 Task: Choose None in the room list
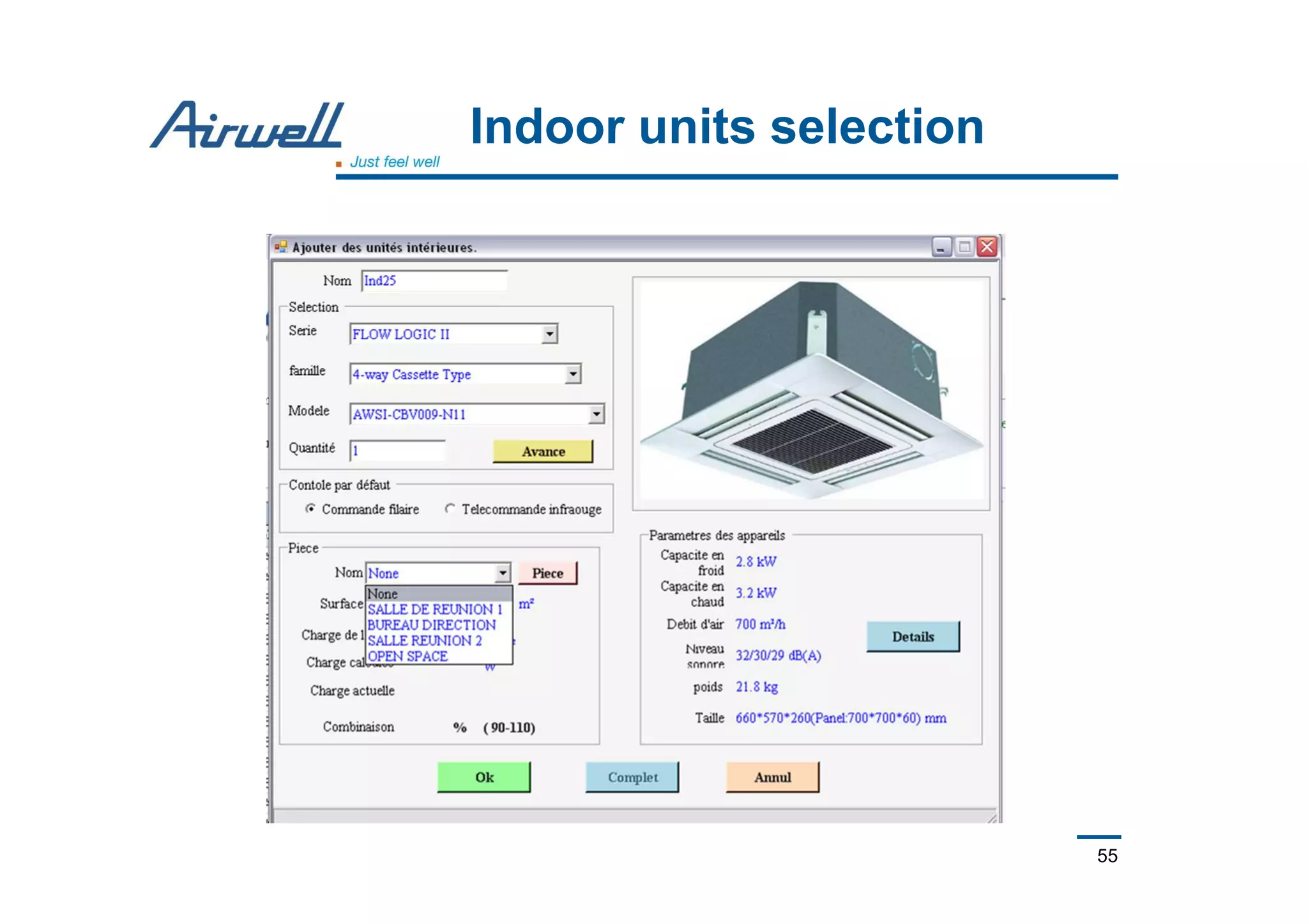coord(439,594)
